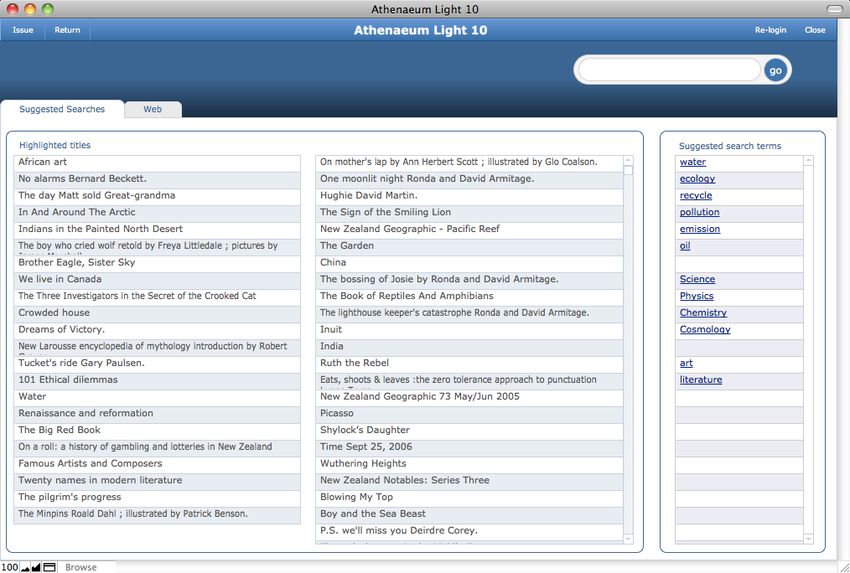Image resolution: width=850 pixels, height=573 pixels.
Task: Click the titles list scroll up arrow
Action: [628, 160]
